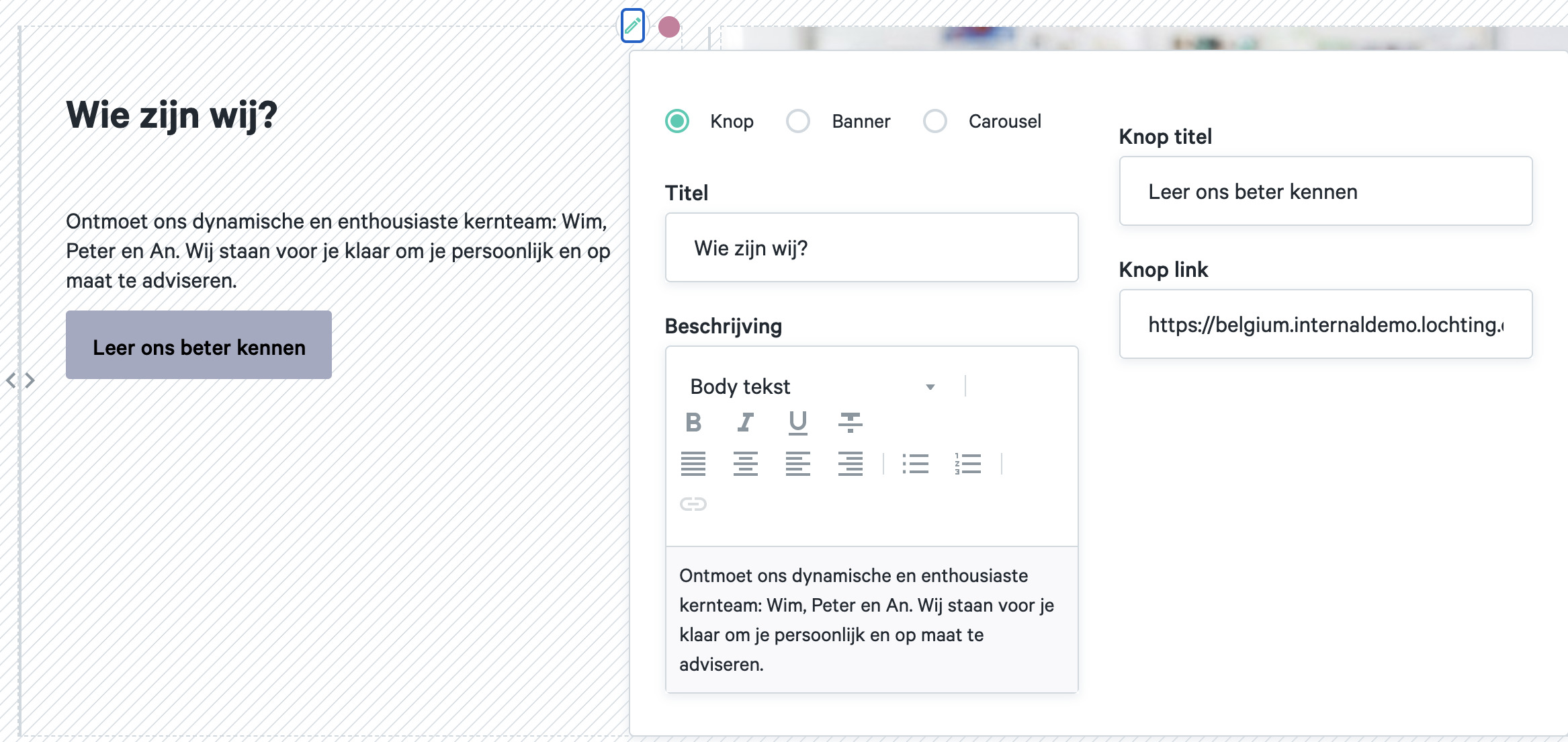
Task: Select the Carousel radio option
Action: (x=935, y=121)
